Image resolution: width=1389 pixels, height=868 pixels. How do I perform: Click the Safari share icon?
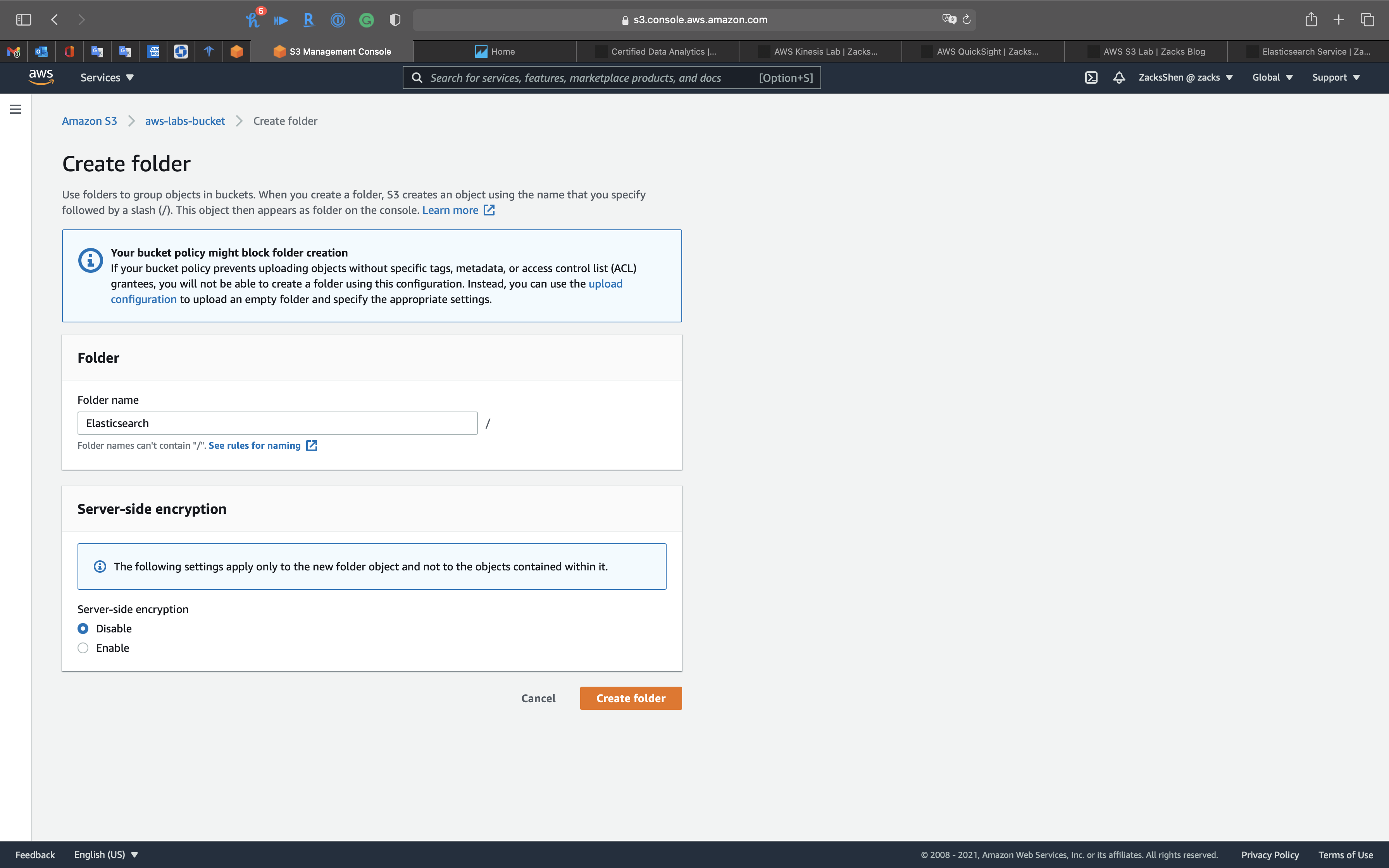click(1311, 19)
